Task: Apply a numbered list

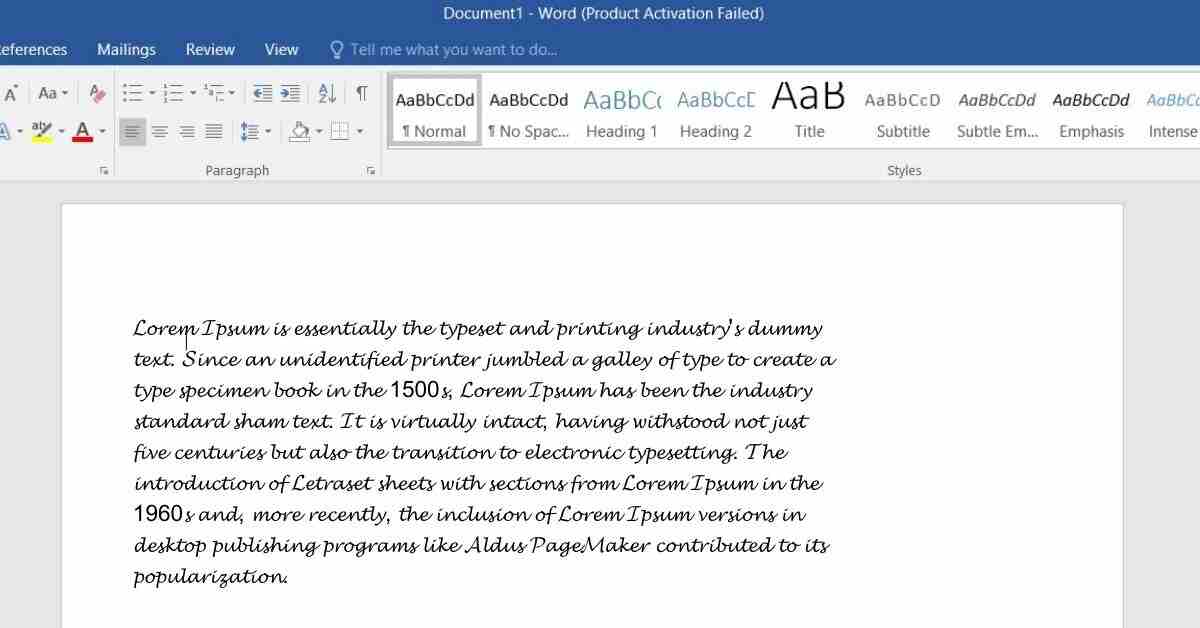Action: point(173,93)
